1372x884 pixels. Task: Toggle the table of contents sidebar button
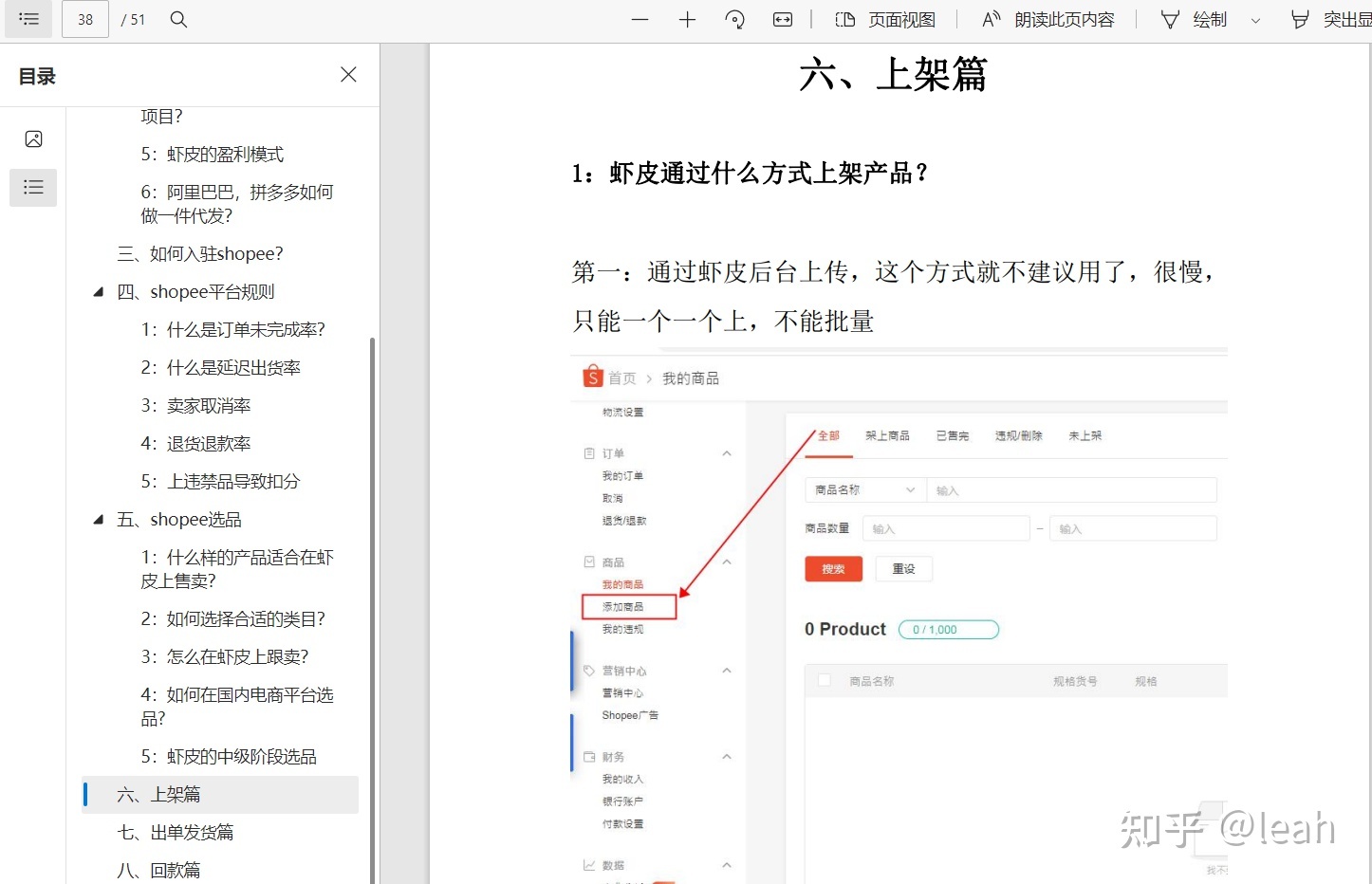[28, 19]
